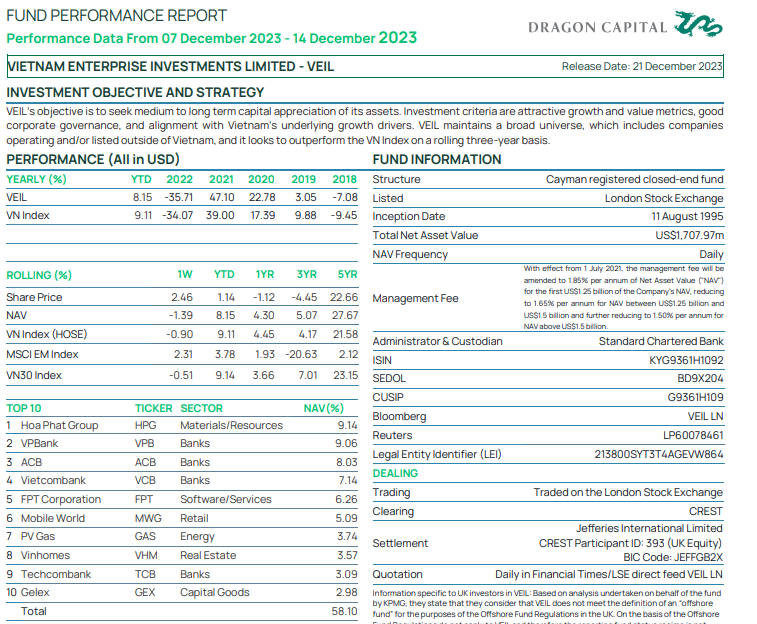The image size is (757, 624).
Task: Click the Dragon Capital dragon logo
Action: [x=698, y=24]
